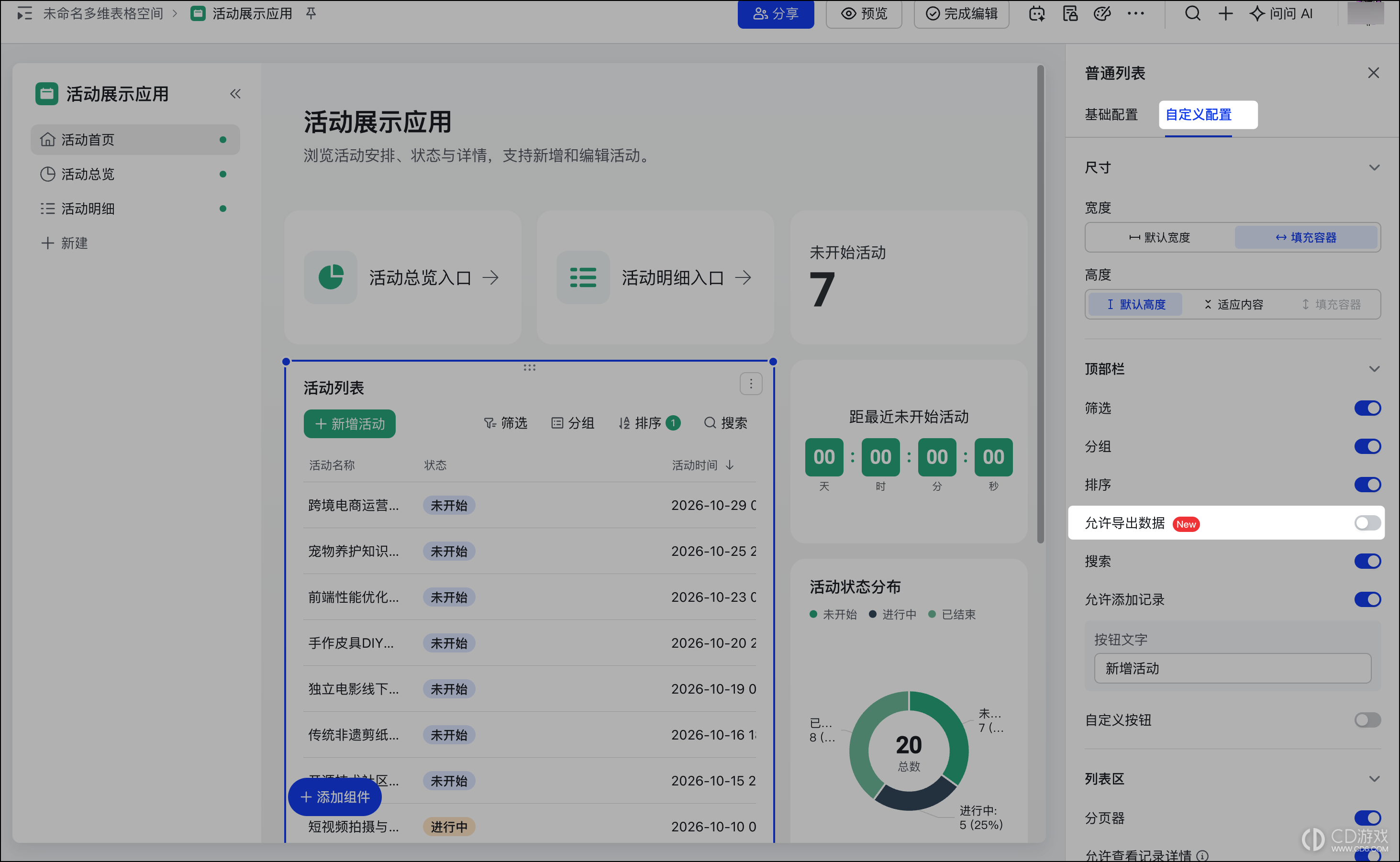Click the 活动明细入口 list card
This screenshot has height=862, width=1400.
point(655,277)
